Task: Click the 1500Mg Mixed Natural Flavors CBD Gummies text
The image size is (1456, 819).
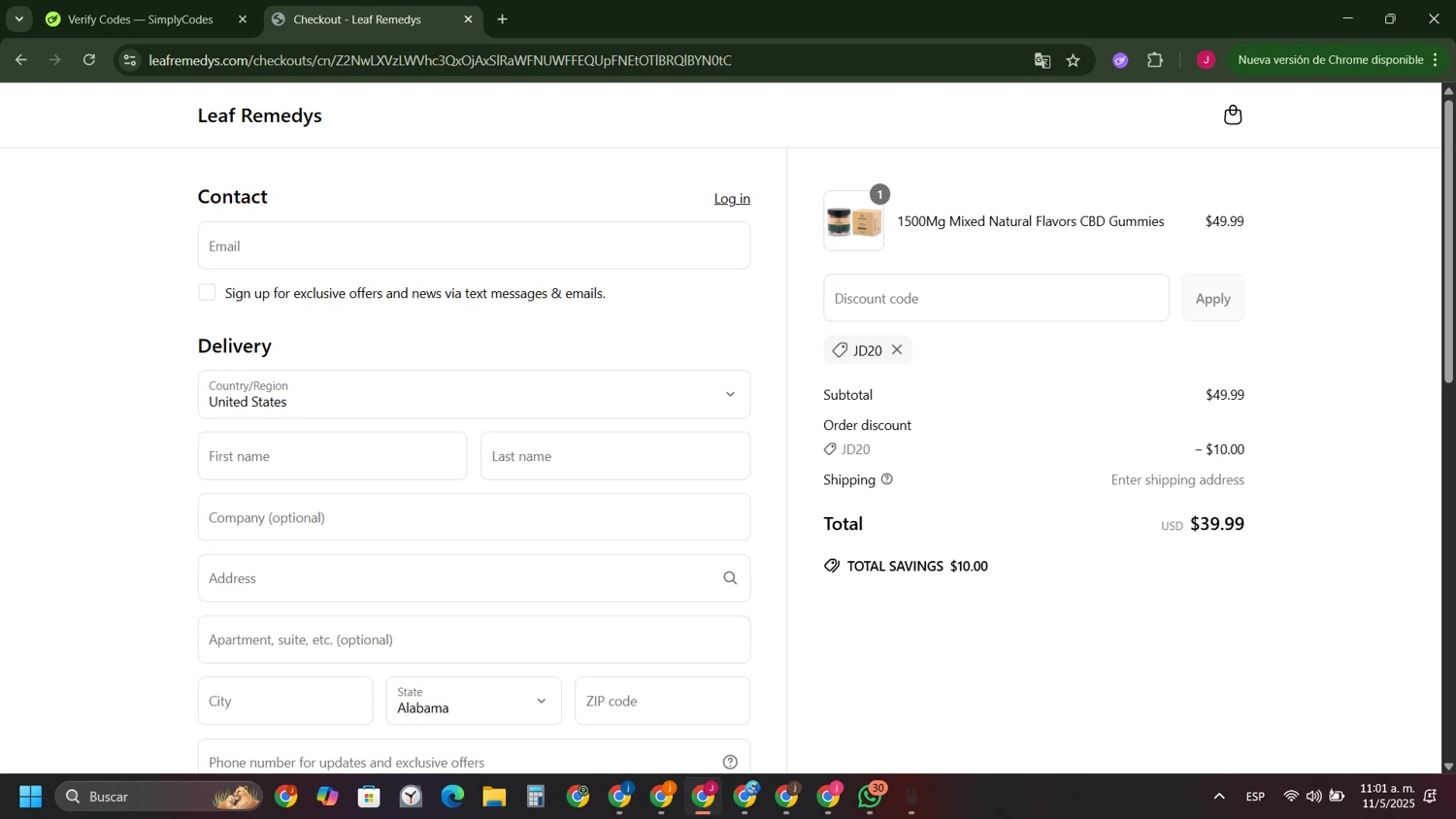Action: (x=1030, y=221)
